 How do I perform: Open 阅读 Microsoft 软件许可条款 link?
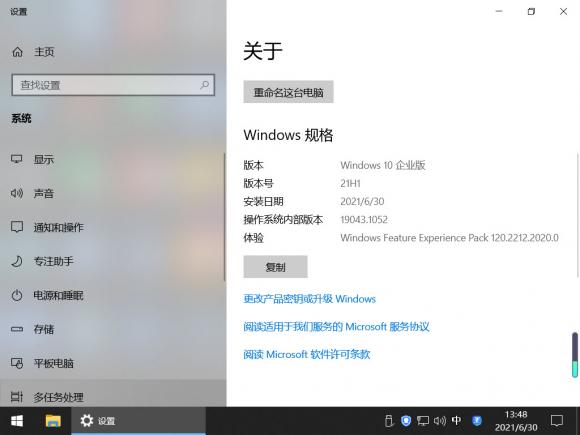307,354
